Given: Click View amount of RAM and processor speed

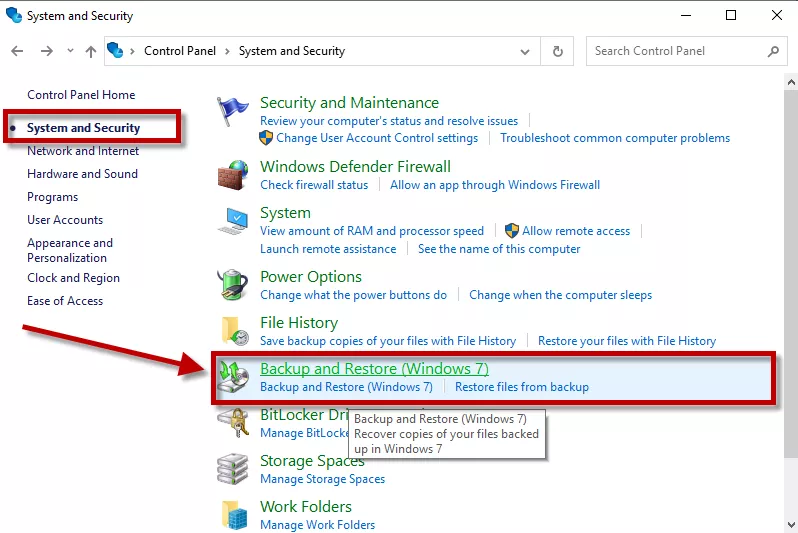Looking at the screenshot, I should [372, 231].
